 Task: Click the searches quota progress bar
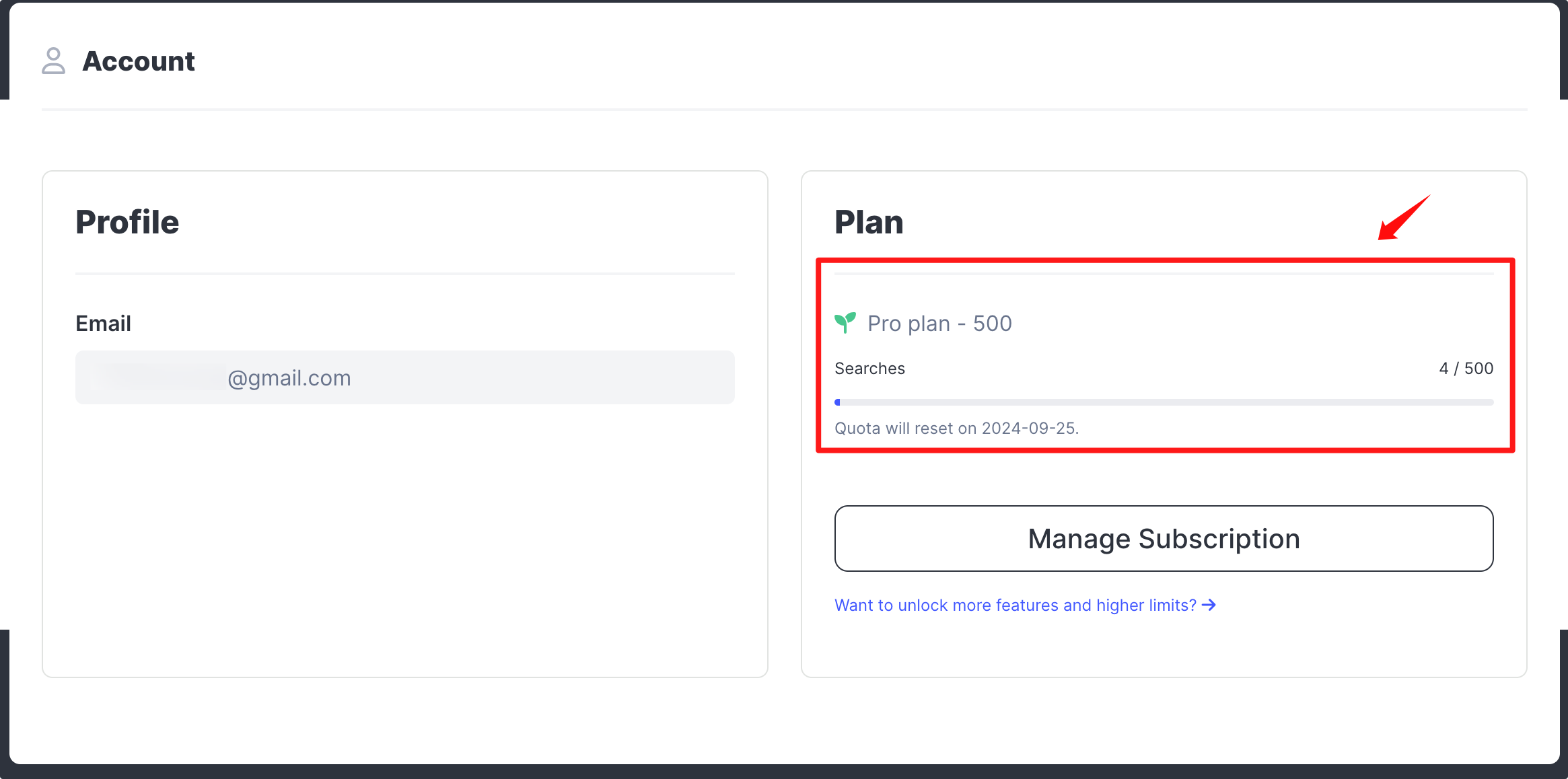(x=1164, y=402)
